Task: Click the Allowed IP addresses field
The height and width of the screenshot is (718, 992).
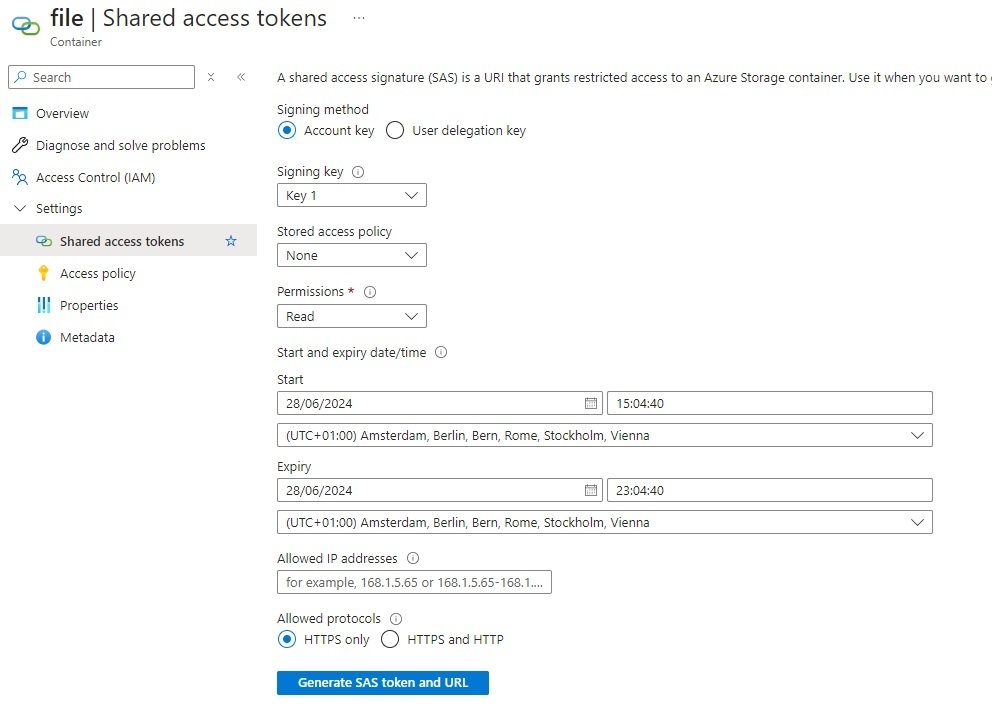Action: point(413,582)
